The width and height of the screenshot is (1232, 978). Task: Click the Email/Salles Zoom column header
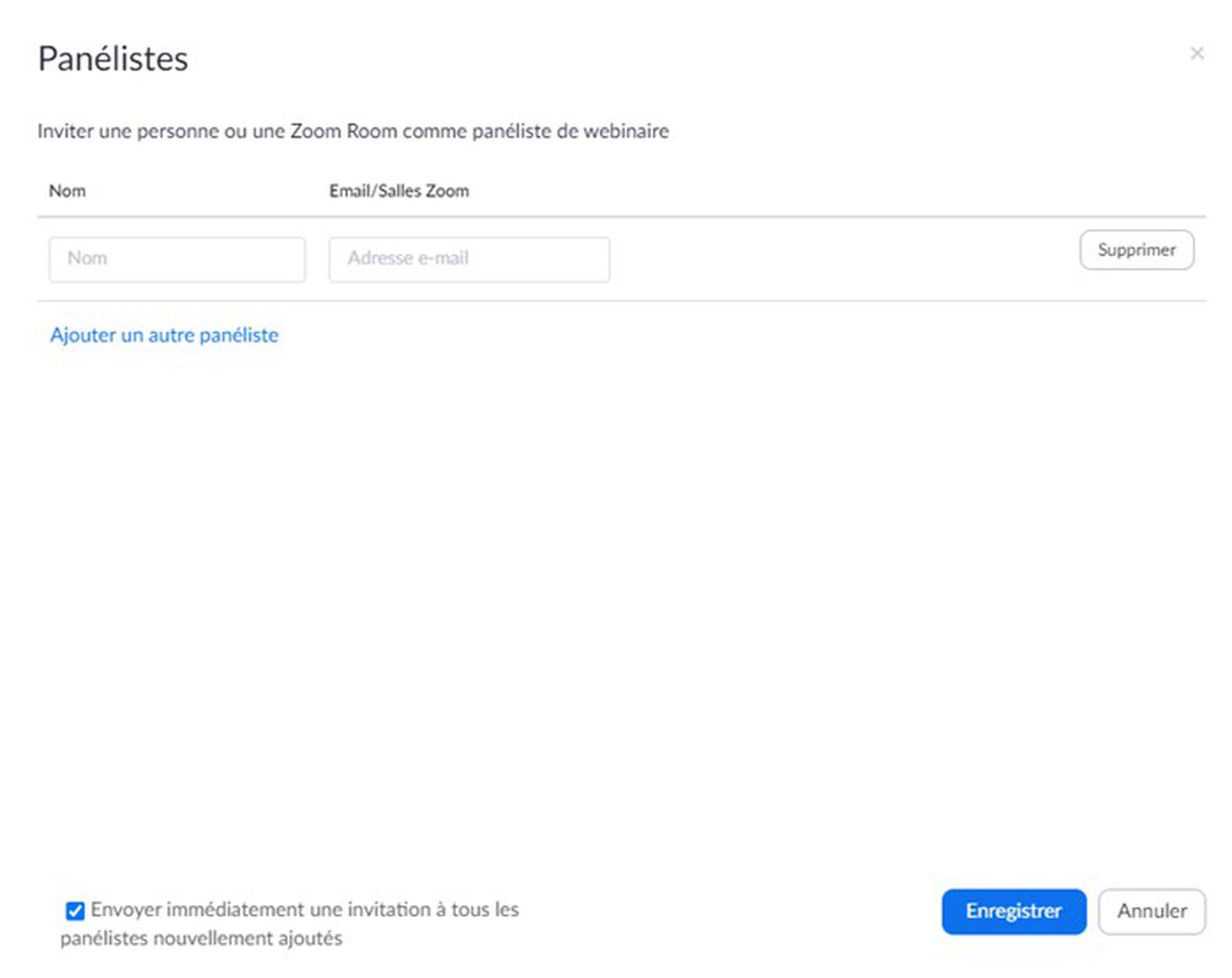399,191
